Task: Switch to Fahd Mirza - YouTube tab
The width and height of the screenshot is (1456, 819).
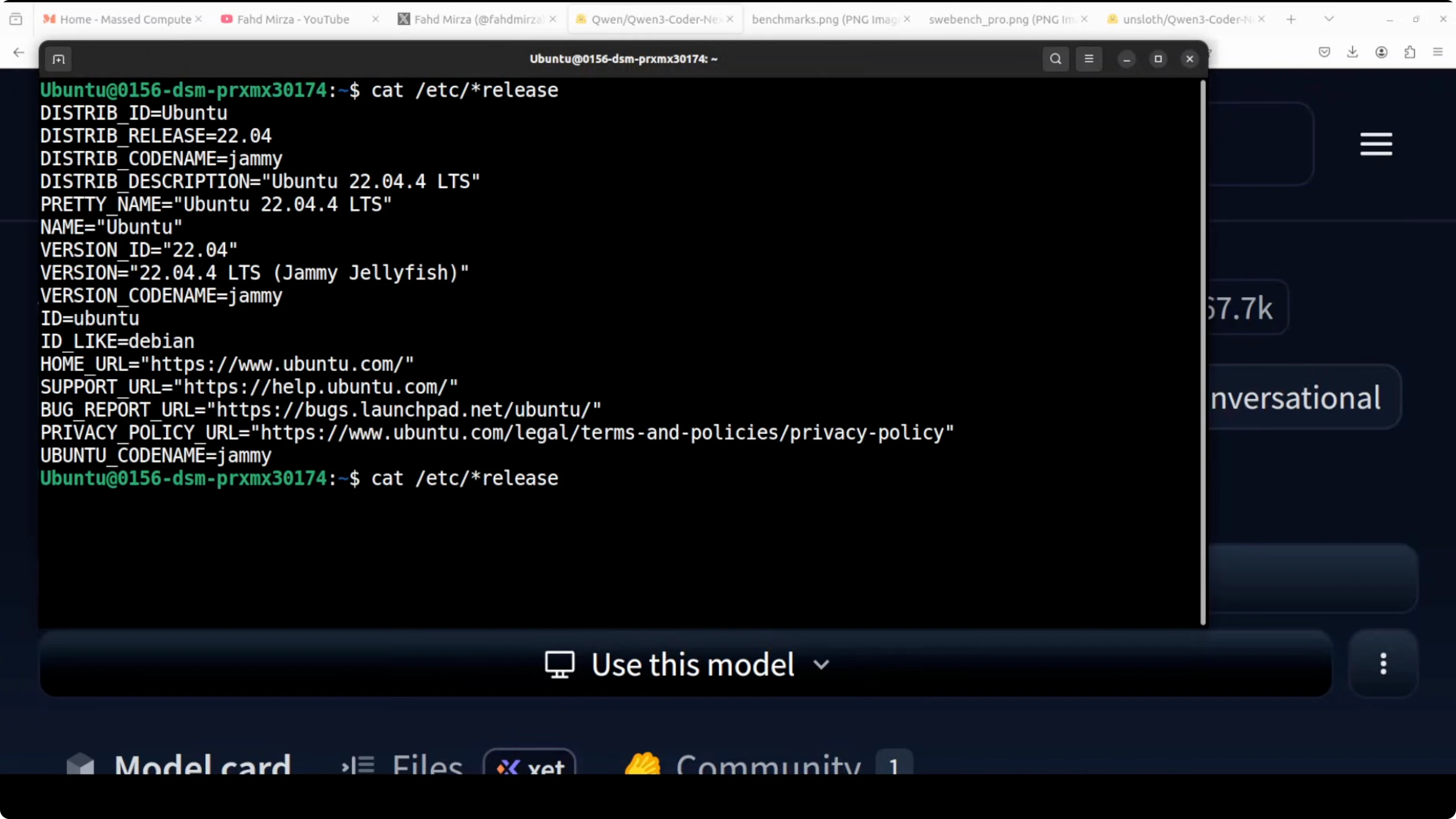Action: [293, 19]
